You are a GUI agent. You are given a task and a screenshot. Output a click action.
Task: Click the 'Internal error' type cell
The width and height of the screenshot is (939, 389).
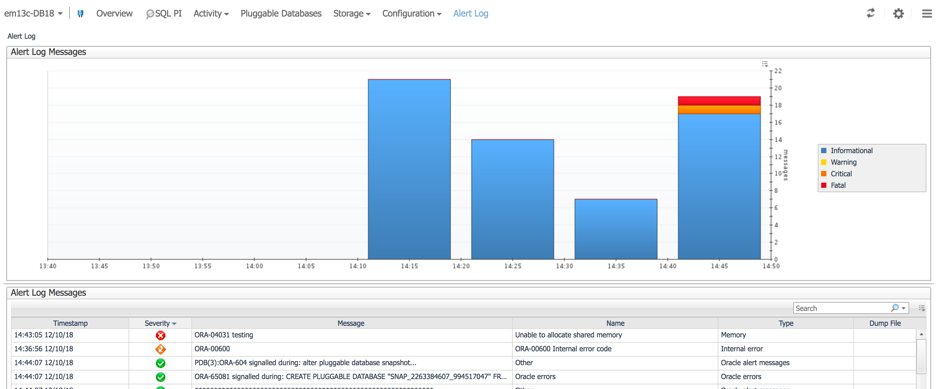[786, 350]
